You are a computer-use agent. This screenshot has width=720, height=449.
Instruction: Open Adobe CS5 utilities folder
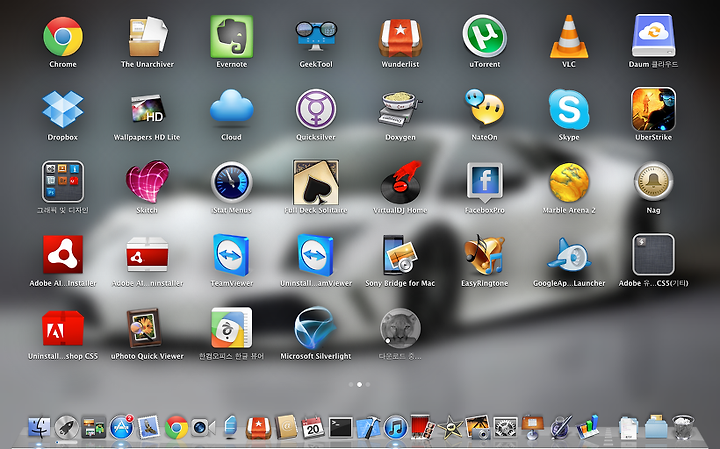coord(653,254)
